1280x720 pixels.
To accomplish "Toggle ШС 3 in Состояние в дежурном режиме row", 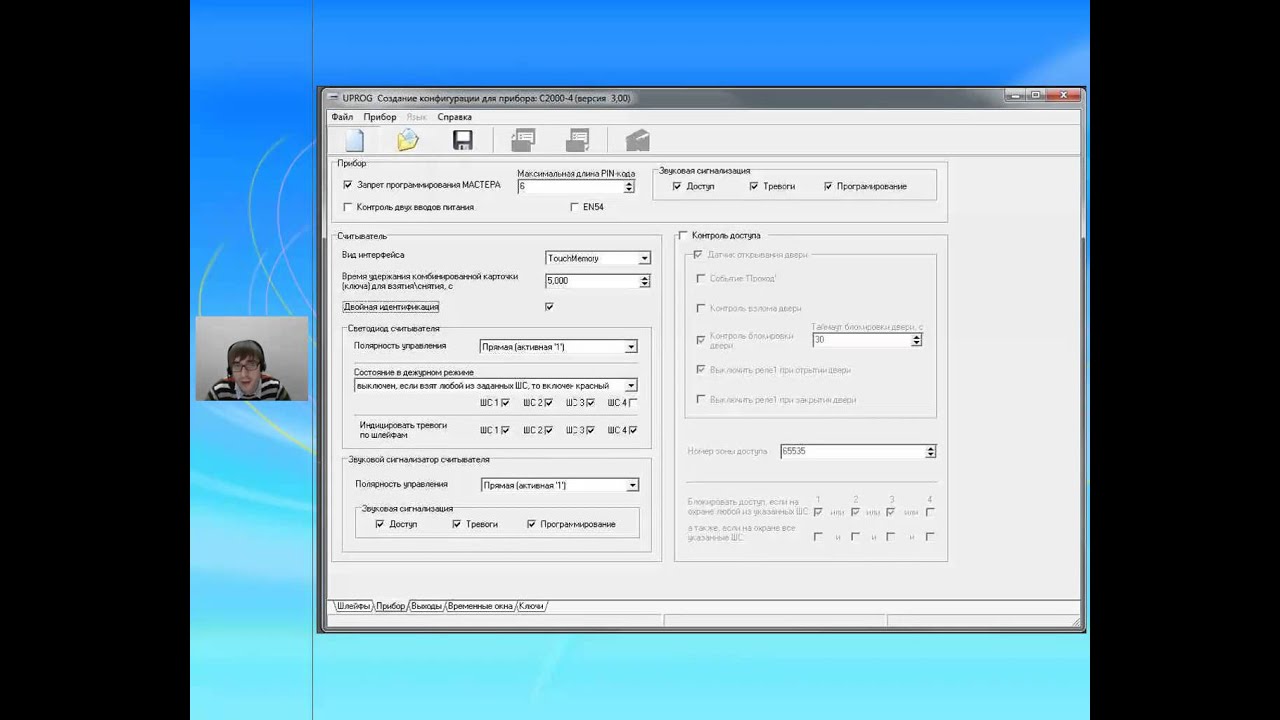I will coord(591,403).
